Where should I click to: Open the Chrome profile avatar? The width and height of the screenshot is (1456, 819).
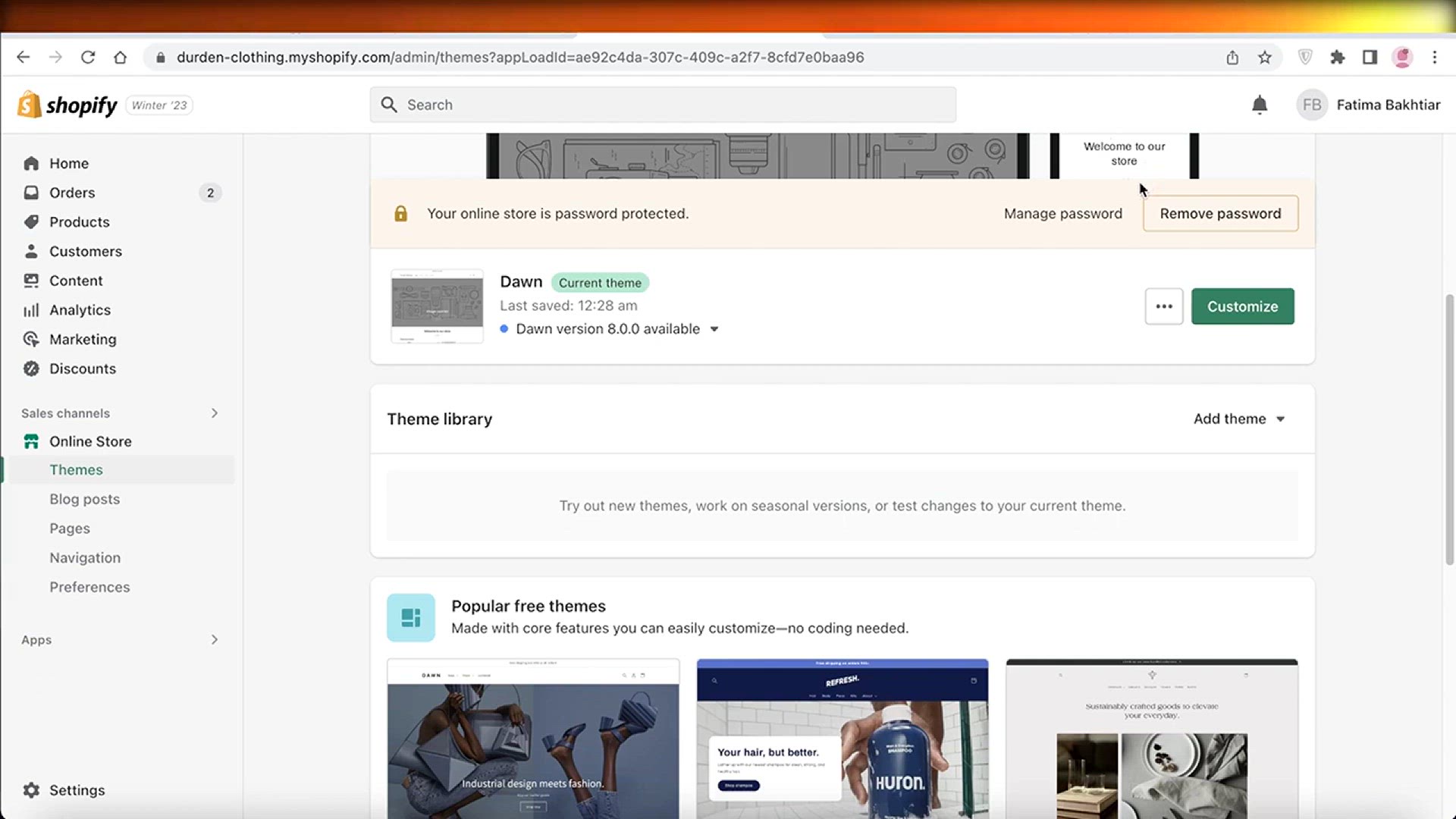click(1402, 57)
